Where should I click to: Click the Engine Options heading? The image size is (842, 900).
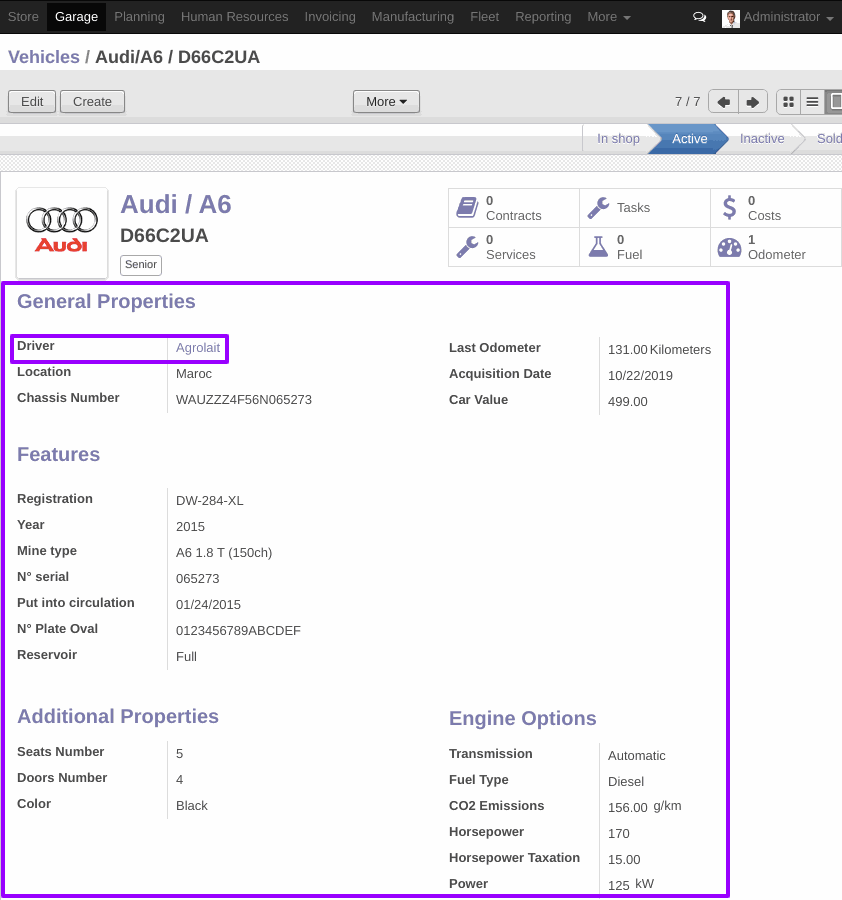pos(522,719)
